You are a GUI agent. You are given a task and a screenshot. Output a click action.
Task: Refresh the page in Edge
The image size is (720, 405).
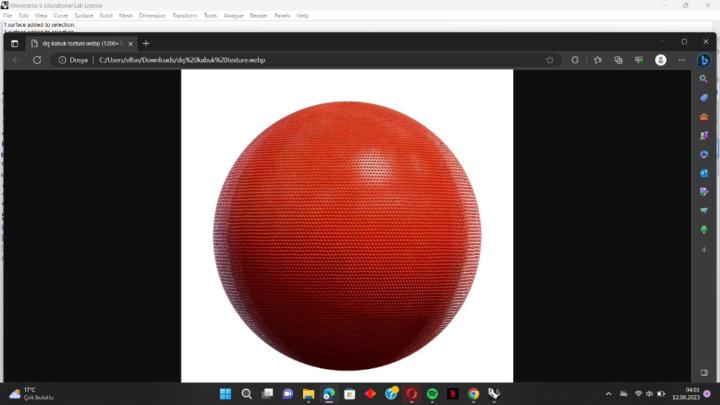pos(37,60)
